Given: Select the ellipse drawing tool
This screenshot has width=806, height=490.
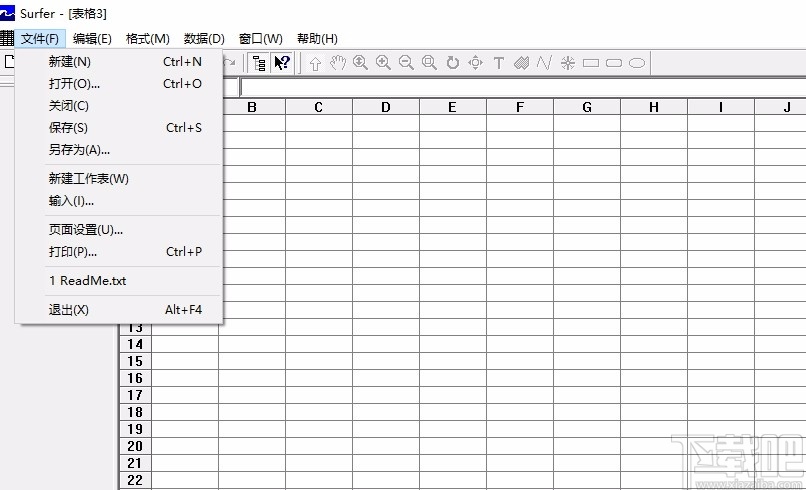Looking at the screenshot, I should pos(637,63).
